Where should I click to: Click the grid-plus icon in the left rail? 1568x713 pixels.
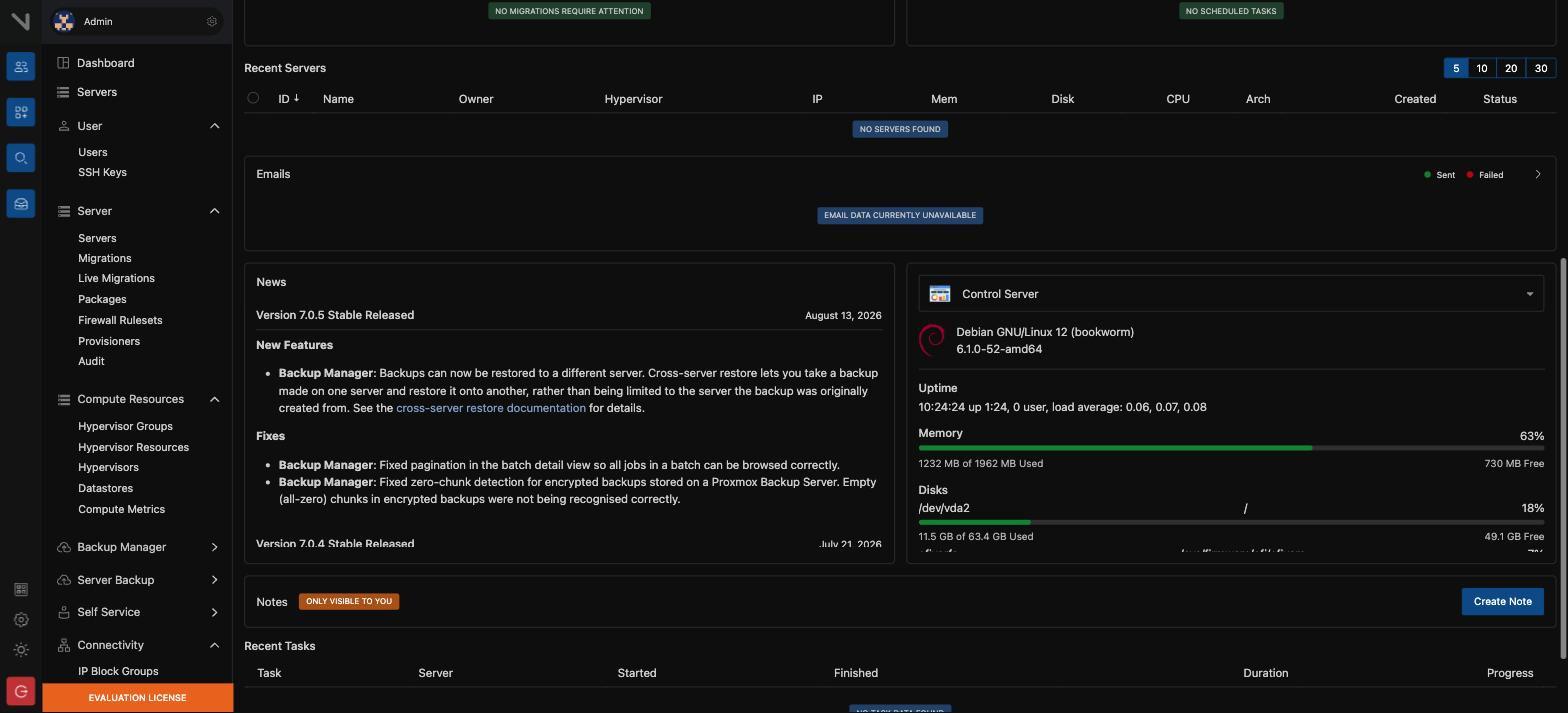tap(20, 112)
